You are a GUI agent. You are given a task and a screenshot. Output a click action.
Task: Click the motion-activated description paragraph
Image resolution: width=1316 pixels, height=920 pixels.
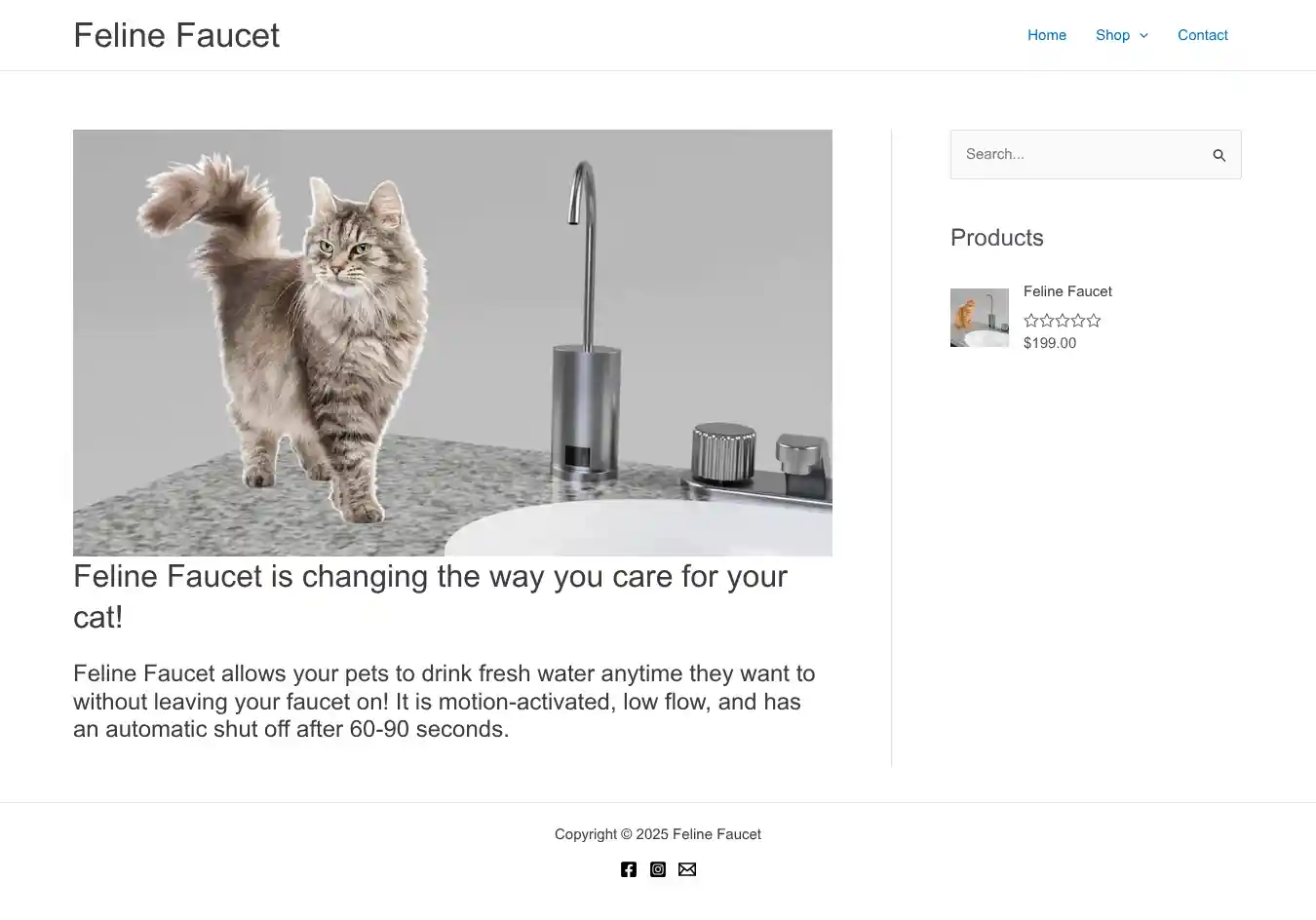tap(444, 702)
